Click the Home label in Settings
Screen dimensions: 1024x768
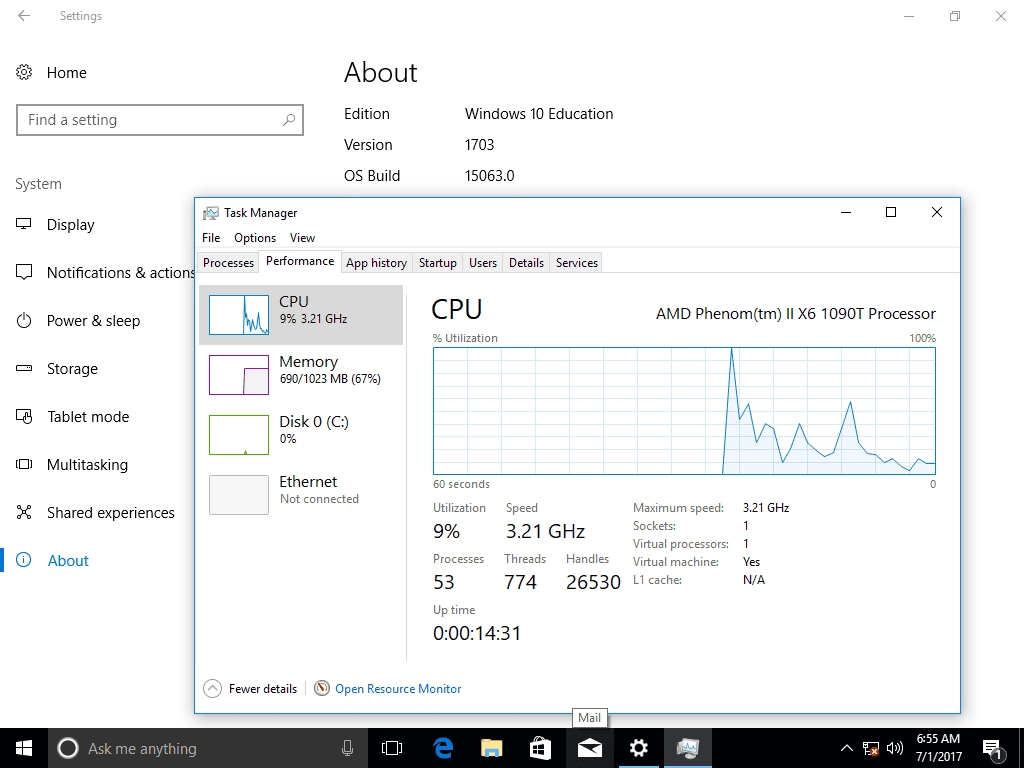tap(67, 72)
